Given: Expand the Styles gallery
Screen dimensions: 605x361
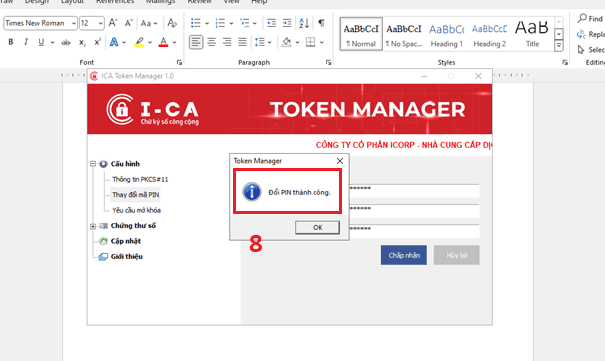Looking at the screenshot, I should [x=559, y=46].
